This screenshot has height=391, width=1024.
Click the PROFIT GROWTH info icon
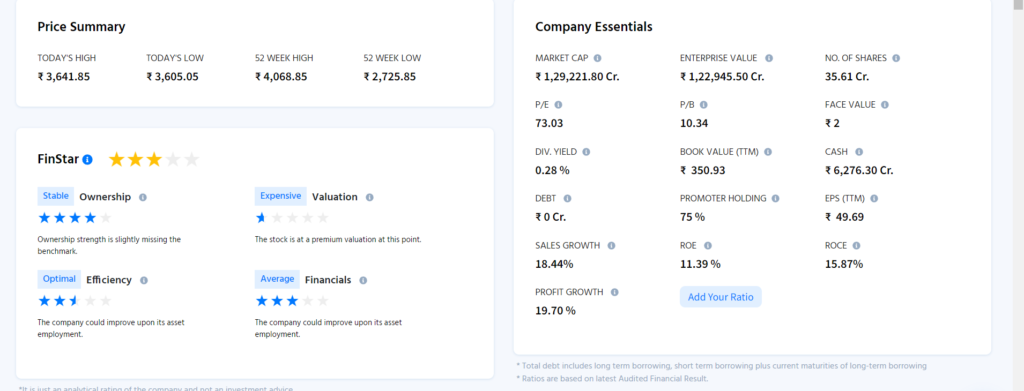pyautogui.click(x=615, y=292)
